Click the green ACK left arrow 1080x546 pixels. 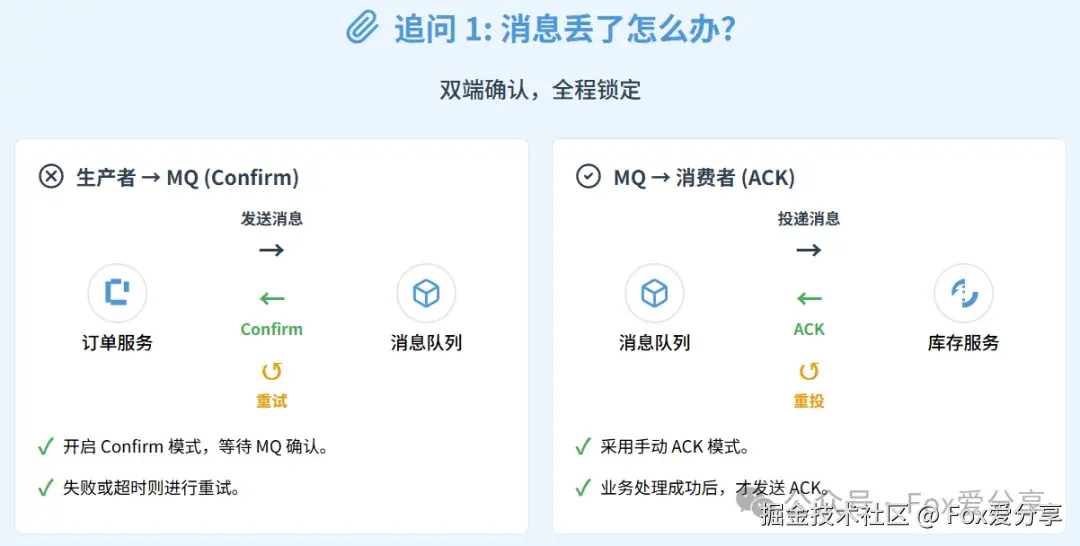(809, 298)
